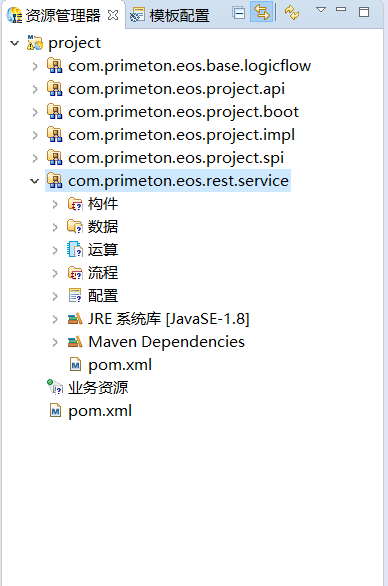The image size is (388, 586).
Task: Close the 资源管理器 tab
Action: 113,15
